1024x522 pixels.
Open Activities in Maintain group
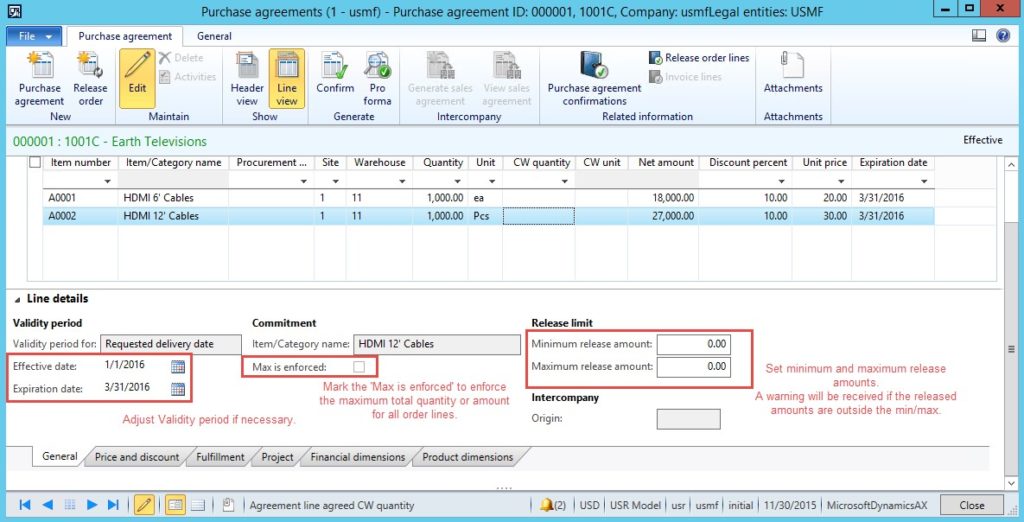pos(187,77)
